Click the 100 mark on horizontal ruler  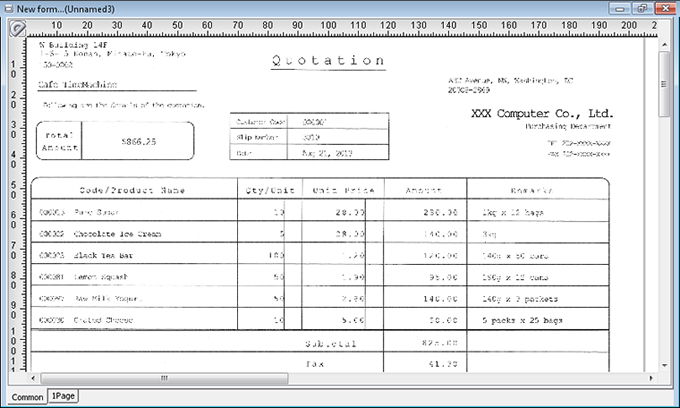[x=328, y=25]
